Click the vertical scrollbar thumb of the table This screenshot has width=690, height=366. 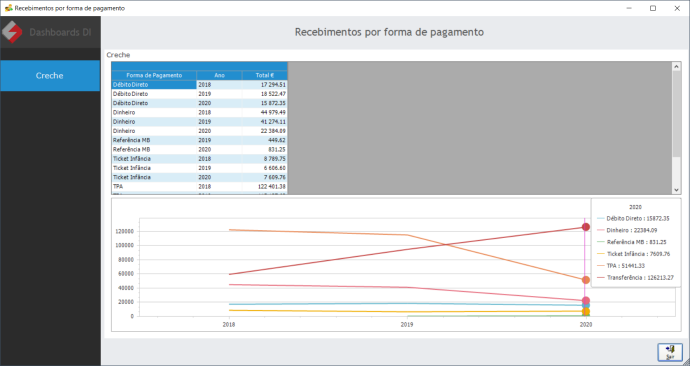point(676,114)
